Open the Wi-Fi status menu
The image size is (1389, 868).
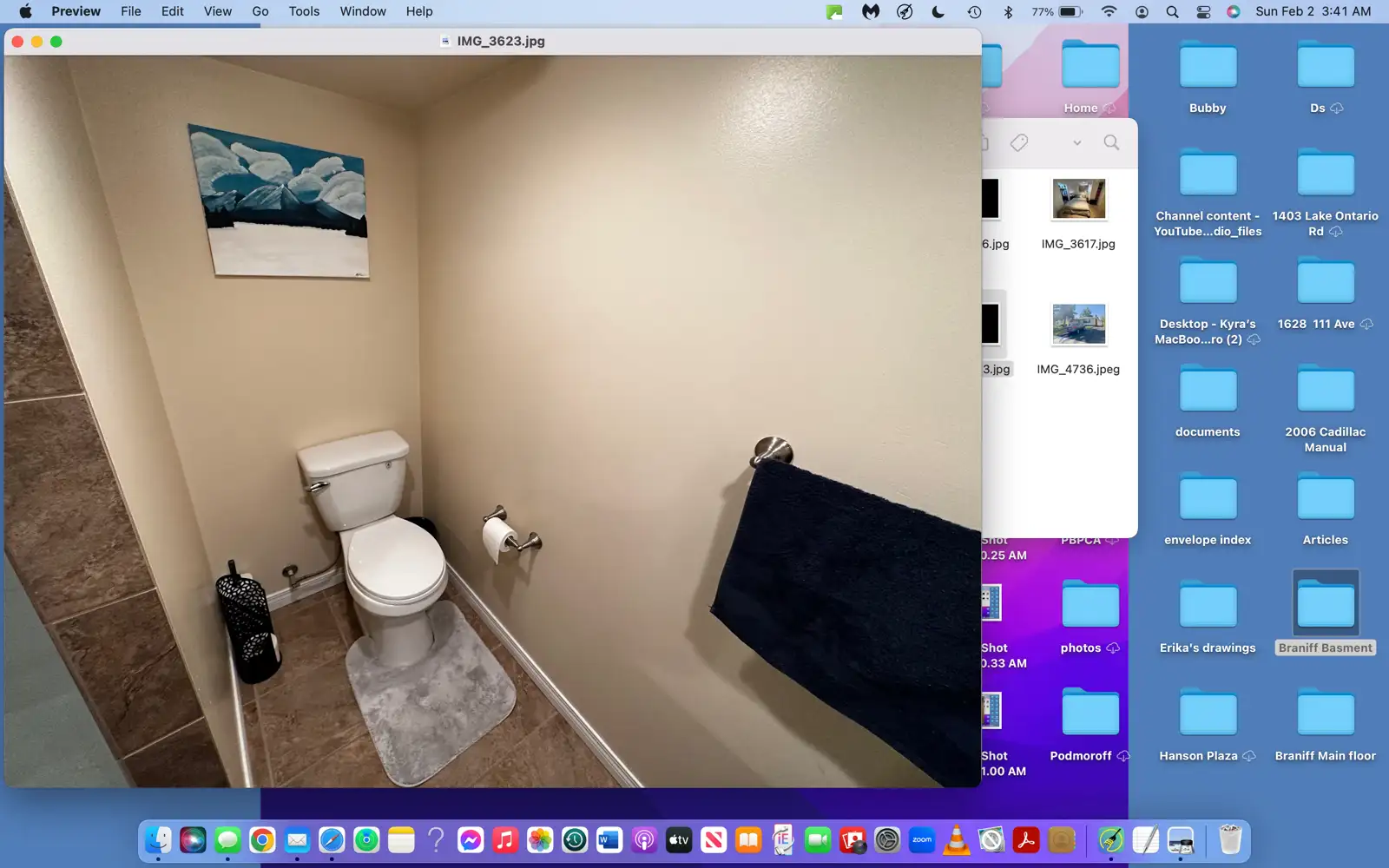[1109, 11]
